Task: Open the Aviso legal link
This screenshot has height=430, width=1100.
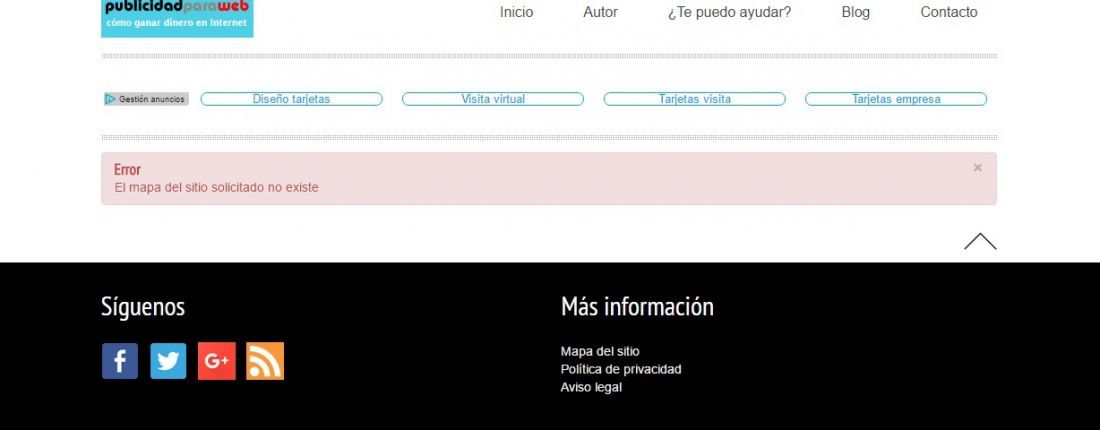Action: point(591,387)
